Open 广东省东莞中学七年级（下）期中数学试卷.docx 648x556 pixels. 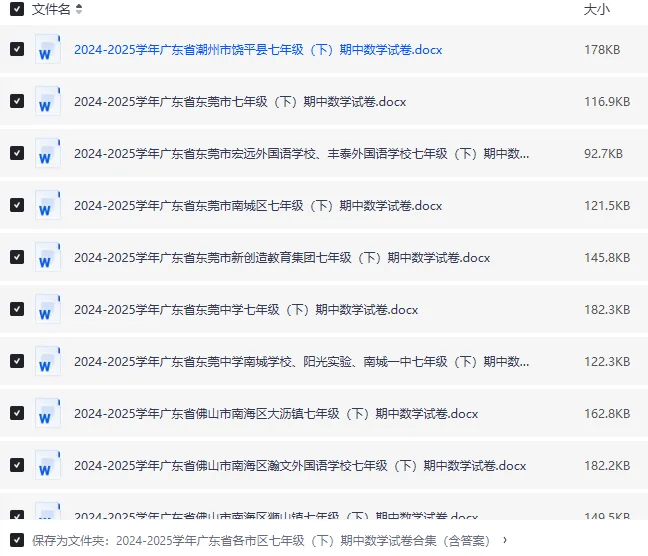(246, 310)
